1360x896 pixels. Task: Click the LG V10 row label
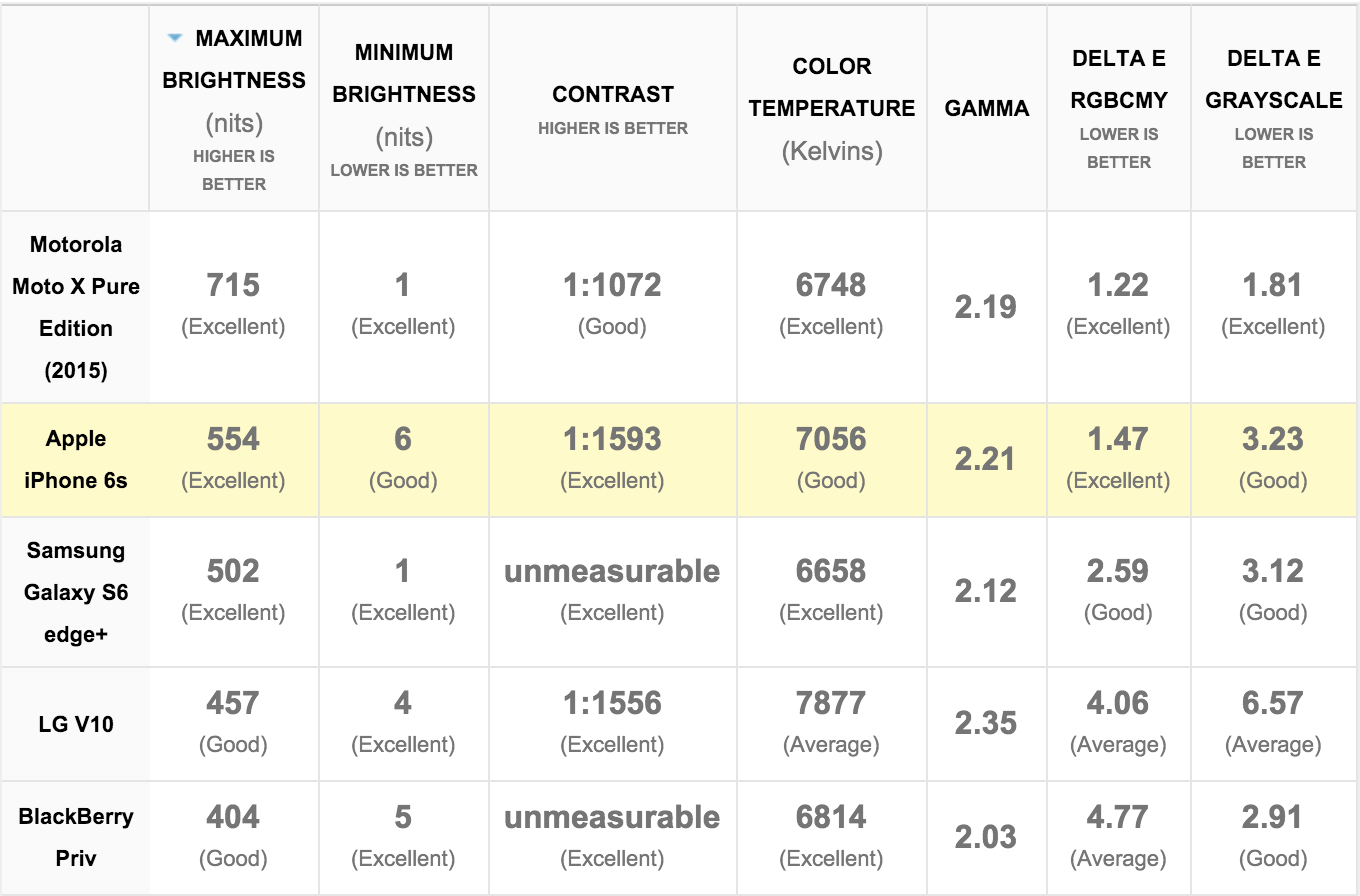pyautogui.click(x=76, y=723)
